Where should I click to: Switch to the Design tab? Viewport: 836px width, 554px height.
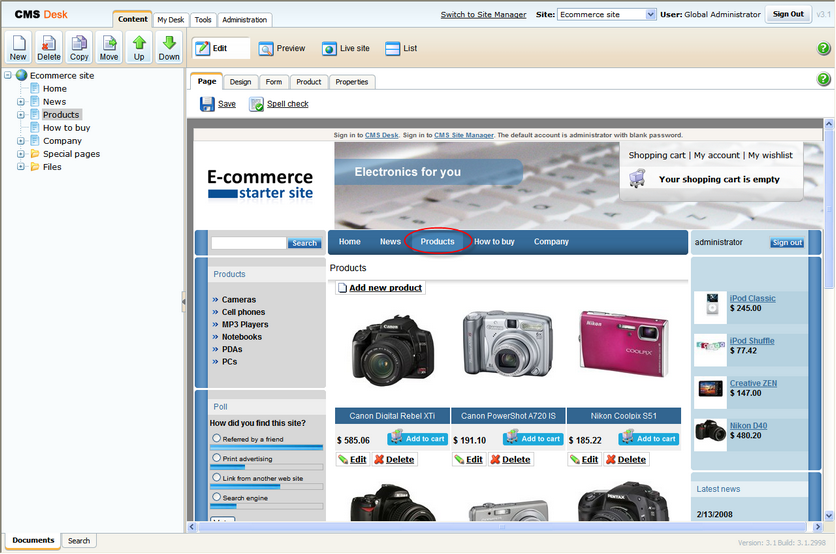240,82
